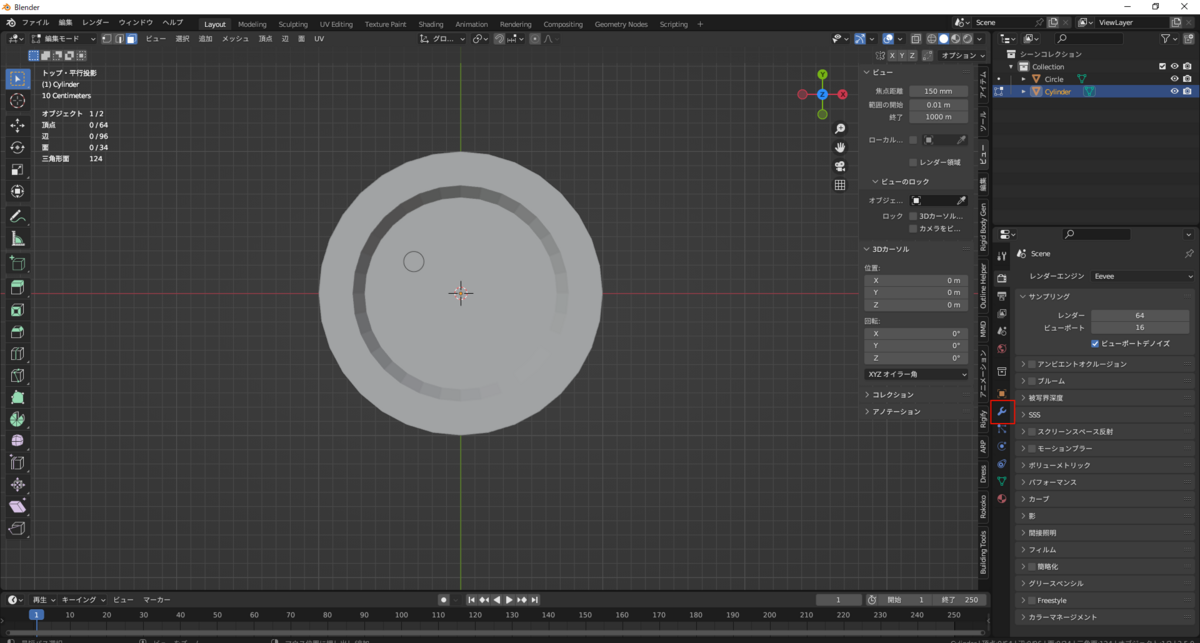
Task: Switch perspective/orthographic with the grid icon
Action: pyautogui.click(x=840, y=185)
